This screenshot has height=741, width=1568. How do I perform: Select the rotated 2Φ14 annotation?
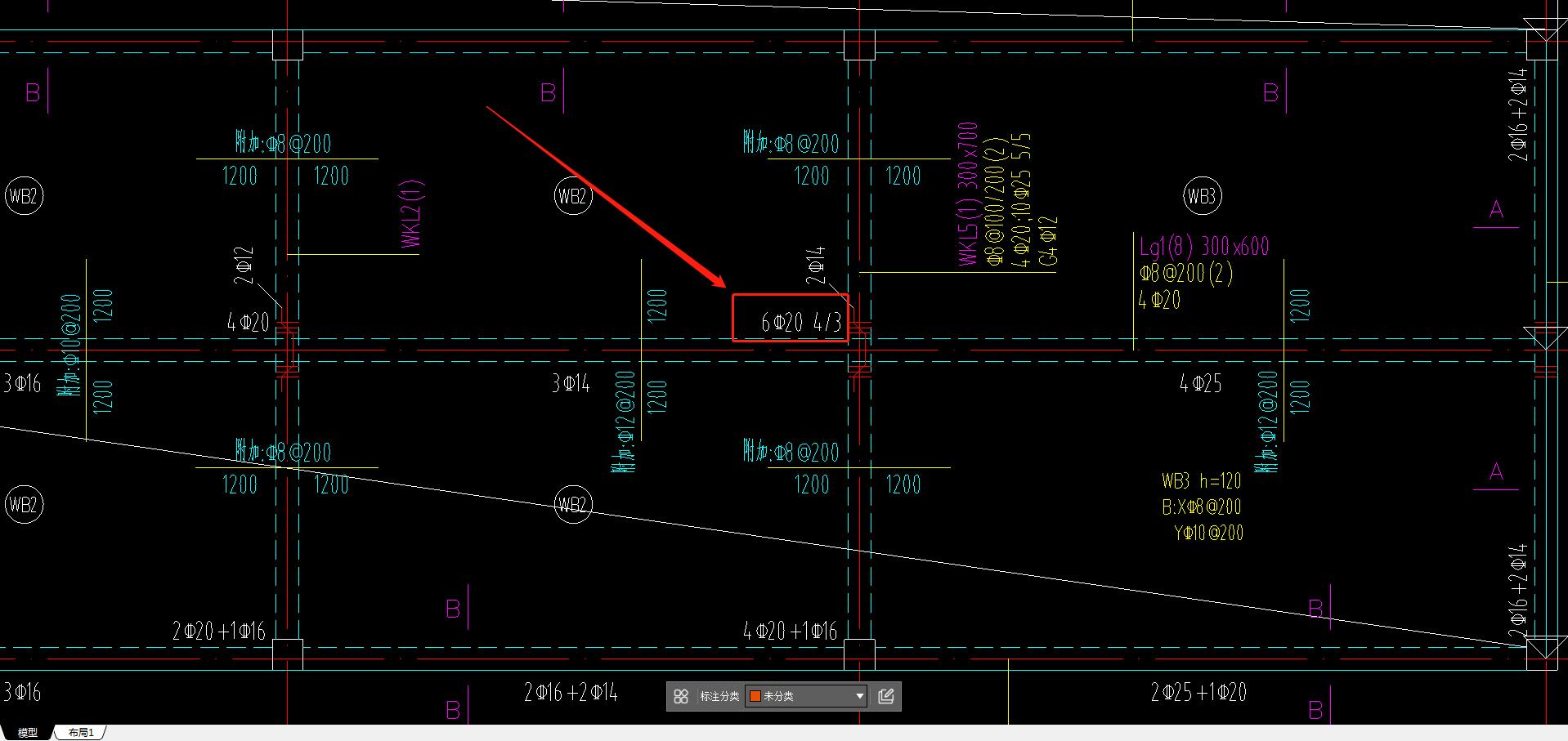[816, 266]
